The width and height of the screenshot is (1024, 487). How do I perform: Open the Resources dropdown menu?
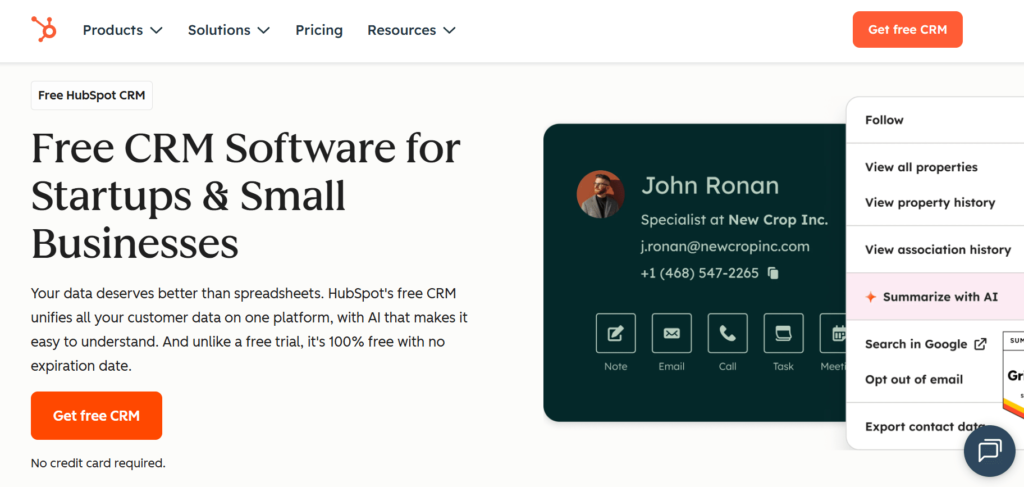coord(411,30)
